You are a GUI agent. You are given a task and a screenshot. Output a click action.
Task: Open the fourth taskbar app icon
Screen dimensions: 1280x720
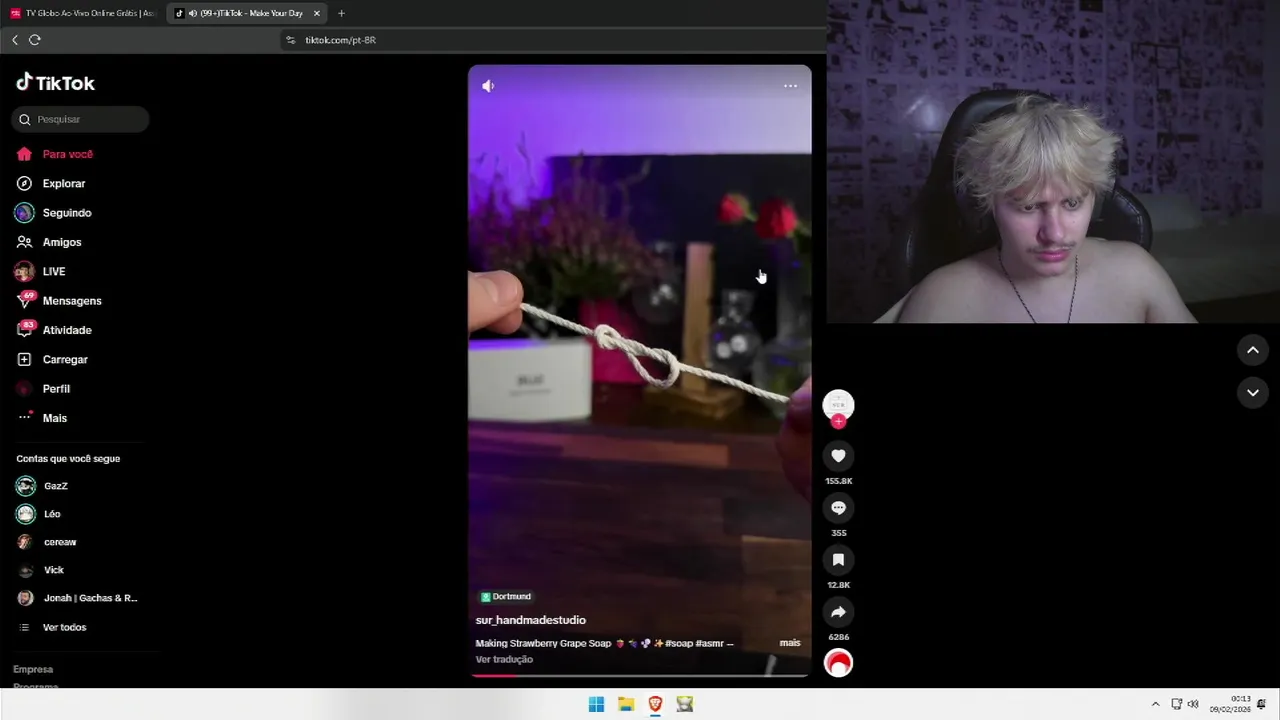(x=684, y=704)
